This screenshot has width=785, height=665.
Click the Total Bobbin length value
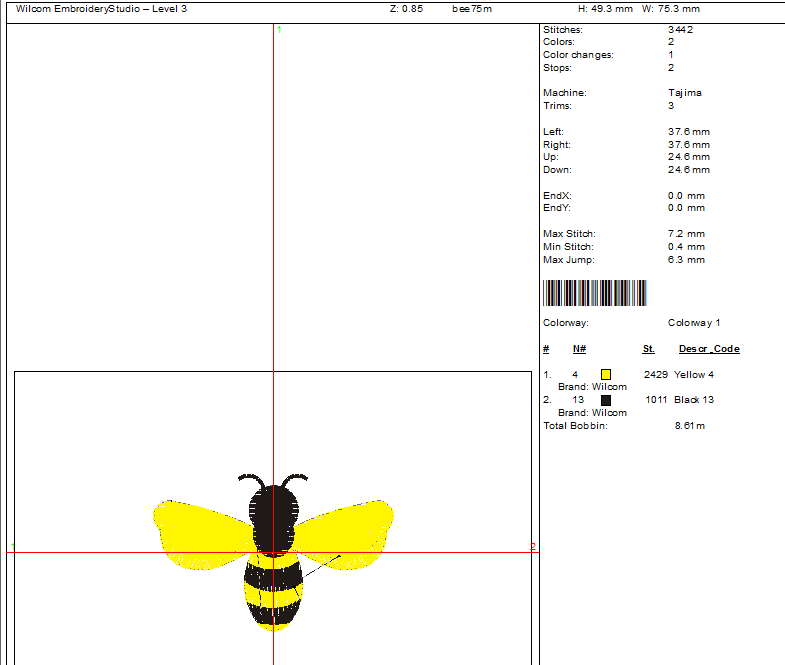690,426
